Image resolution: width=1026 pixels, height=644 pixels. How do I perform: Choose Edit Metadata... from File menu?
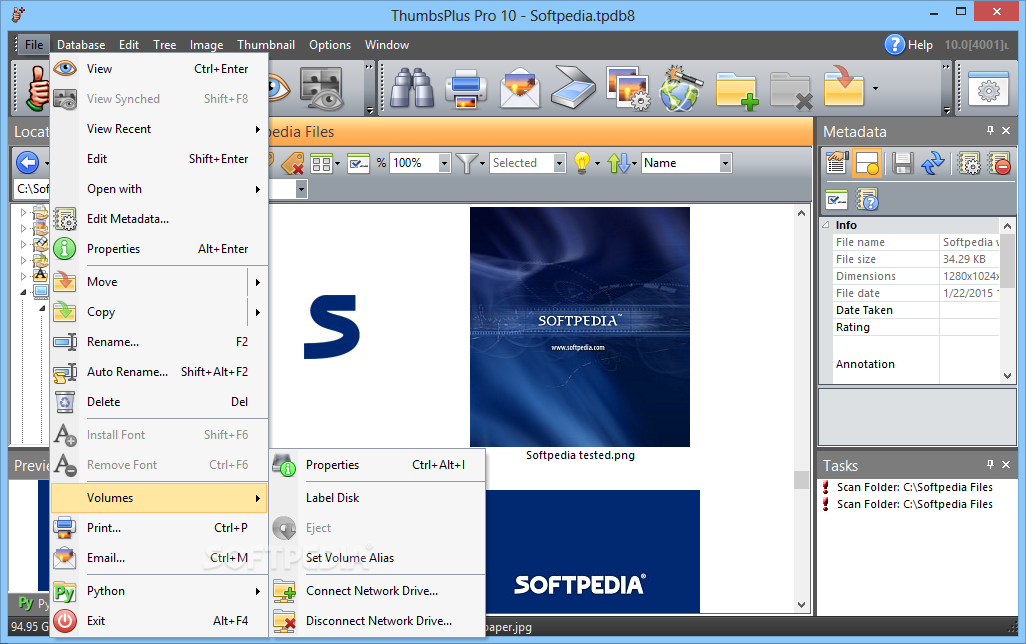pyautogui.click(x=160, y=219)
